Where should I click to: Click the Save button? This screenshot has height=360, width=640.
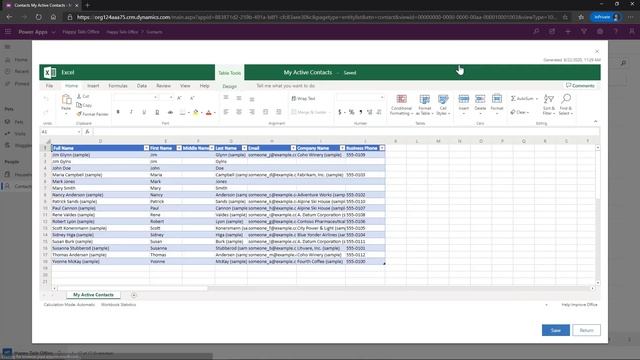pos(556,330)
